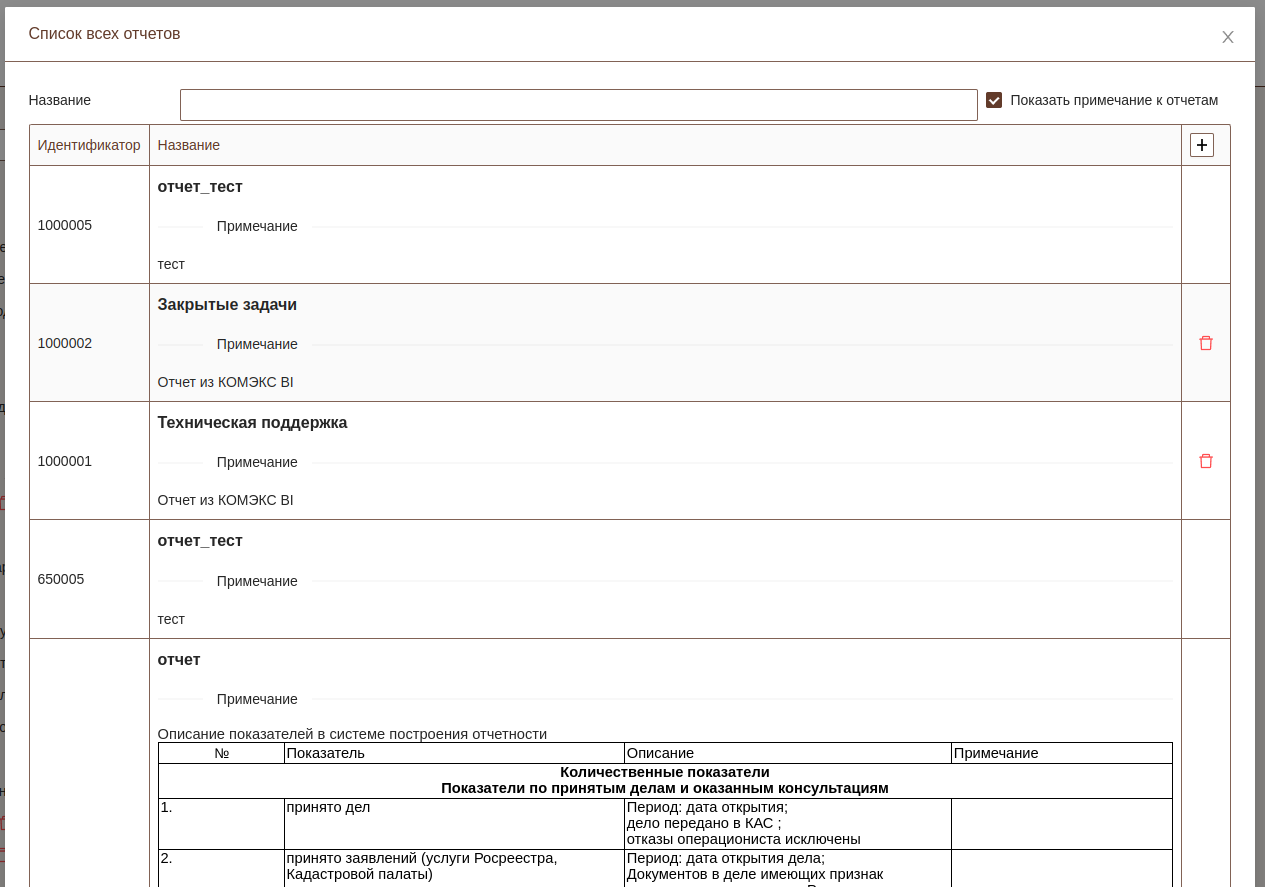Click the Показатель header in the embedded table
The height and width of the screenshot is (887, 1265).
click(326, 753)
